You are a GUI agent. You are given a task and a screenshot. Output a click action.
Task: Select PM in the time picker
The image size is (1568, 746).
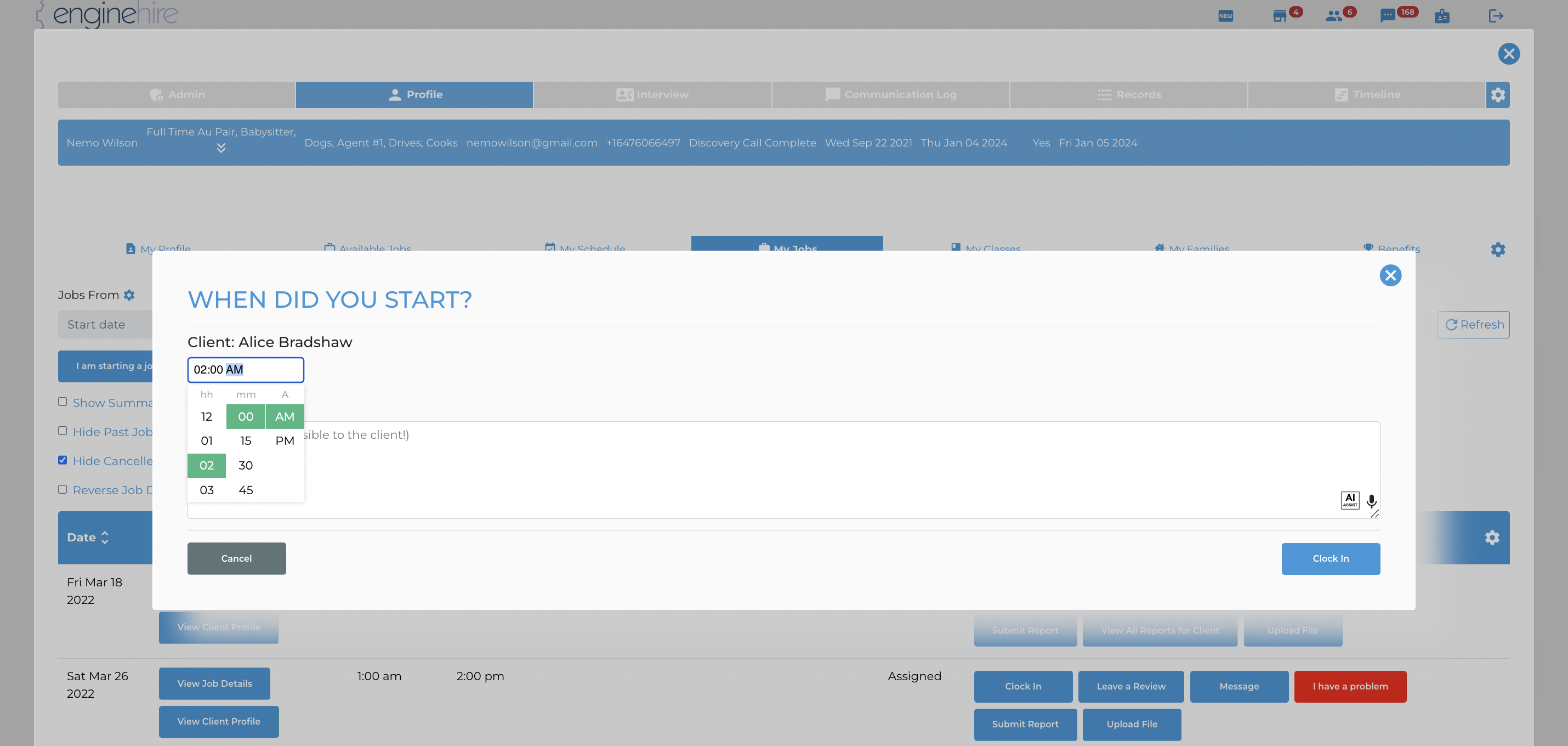click(x=284, y=441)
